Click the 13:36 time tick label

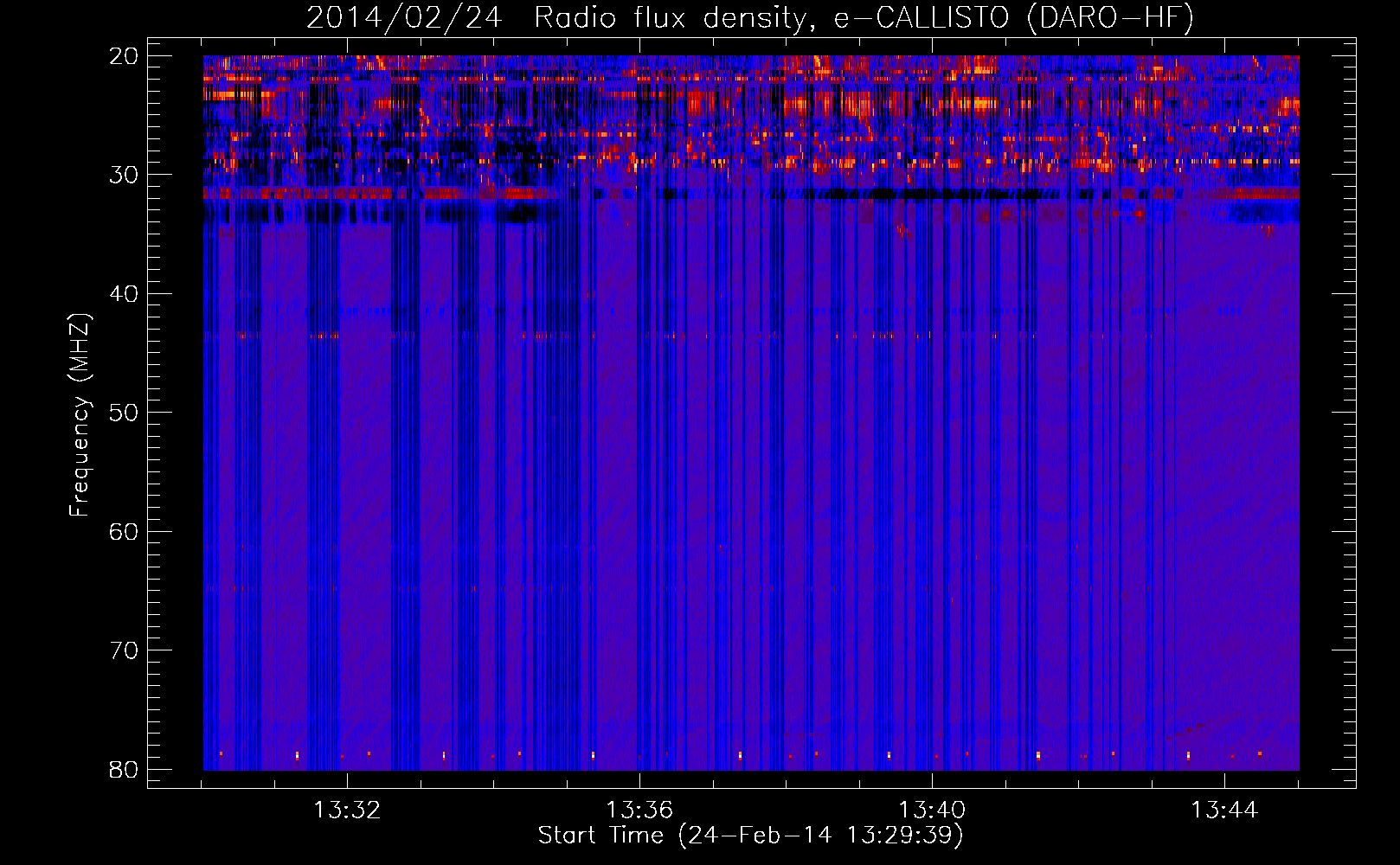[x=639, y=811]
